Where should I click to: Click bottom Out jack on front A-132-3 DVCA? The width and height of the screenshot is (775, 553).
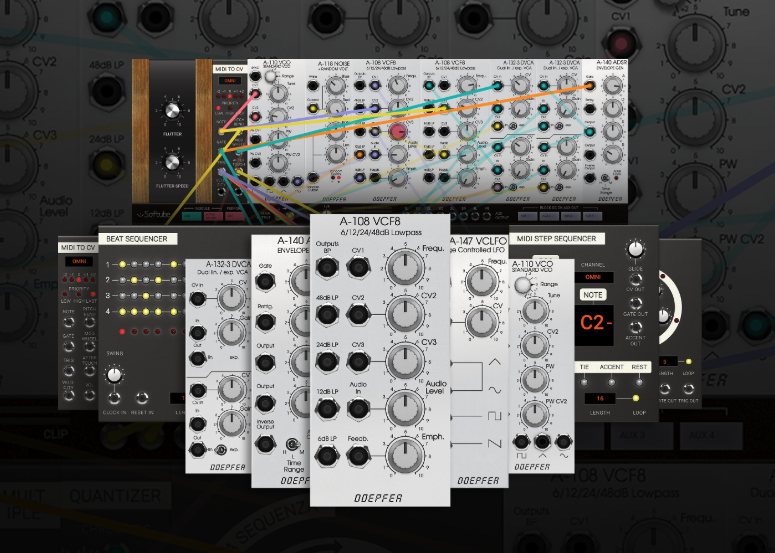198,449
